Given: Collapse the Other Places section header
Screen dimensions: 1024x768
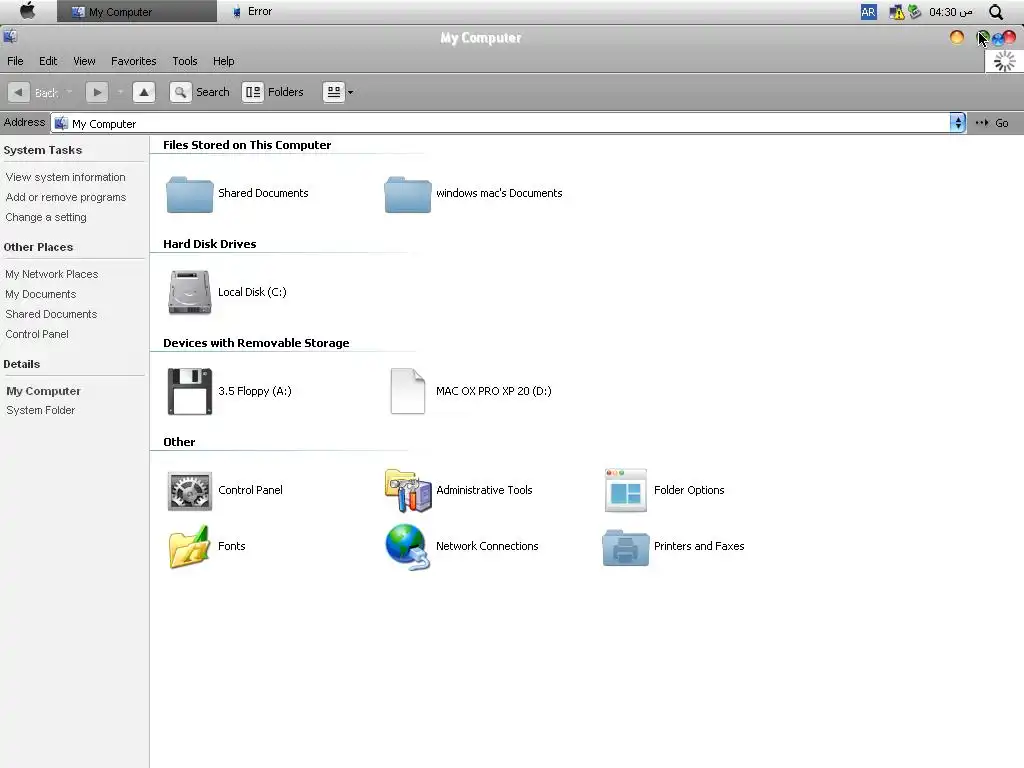Looking at the screenshot, I should 38,247.
